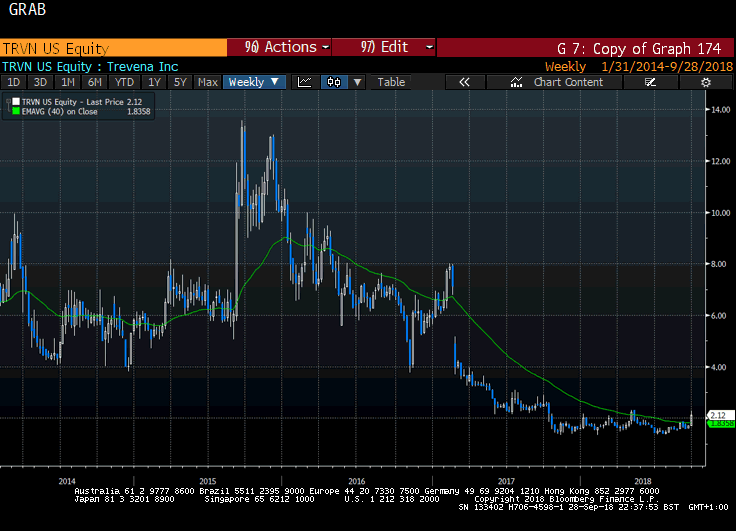Click the Weekly label beside date range
The height and width of the screenshot is (531, 736).
[565, 67]
